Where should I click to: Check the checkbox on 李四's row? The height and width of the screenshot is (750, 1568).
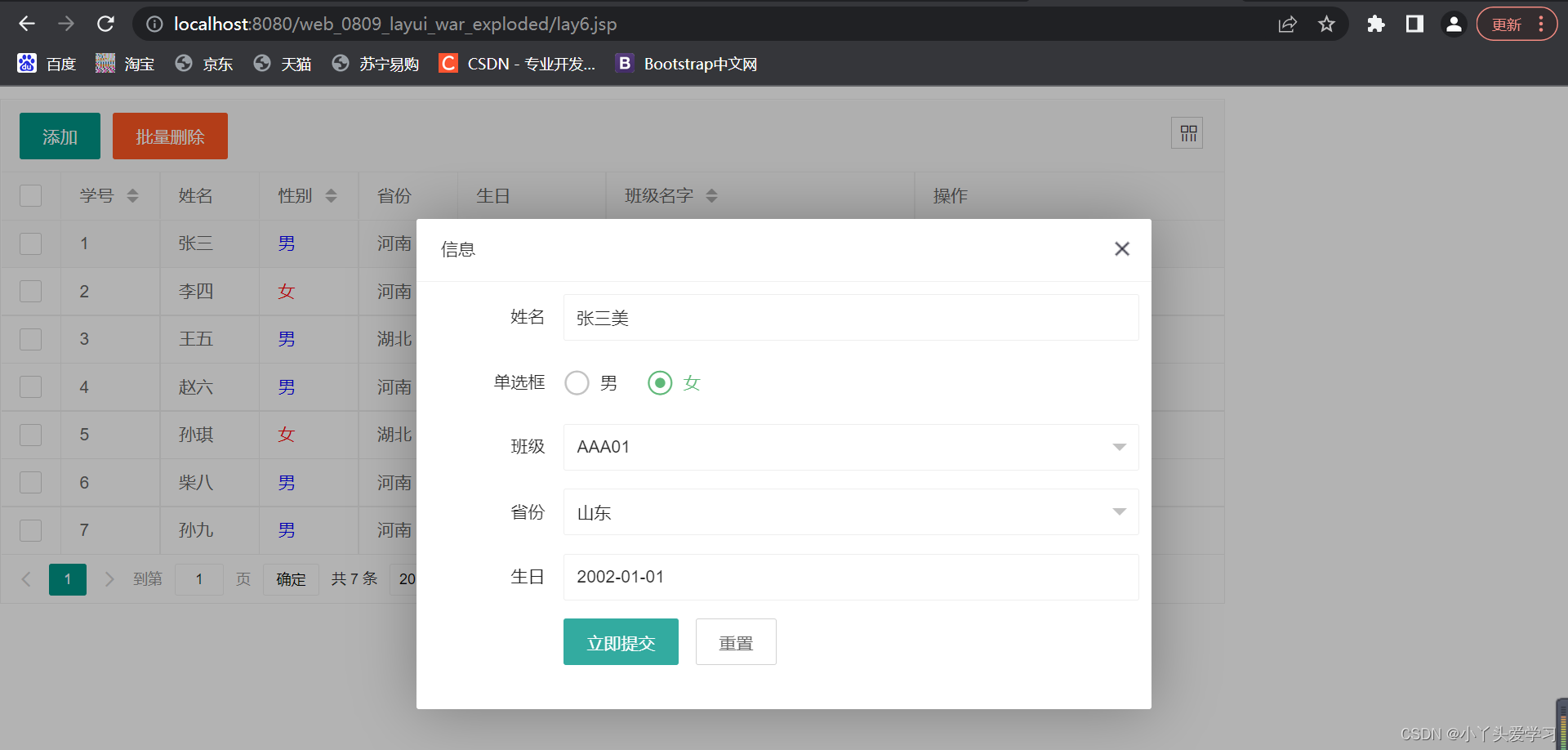pyautogui.click(x=30, y=291)
